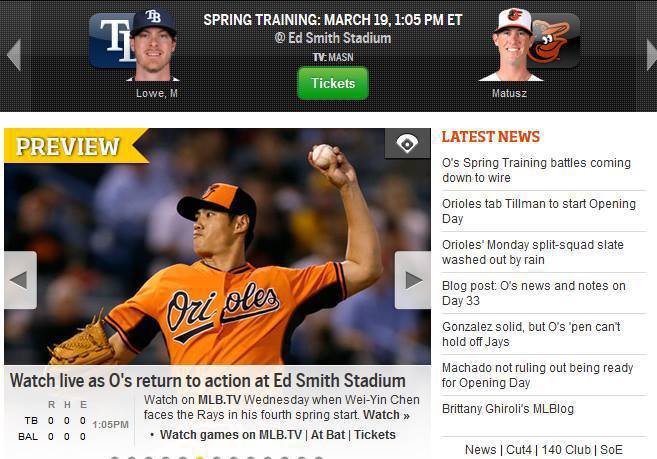Click the green Tickets button
The height and width of the screenshot is (459, 657).
click(333, 83)
